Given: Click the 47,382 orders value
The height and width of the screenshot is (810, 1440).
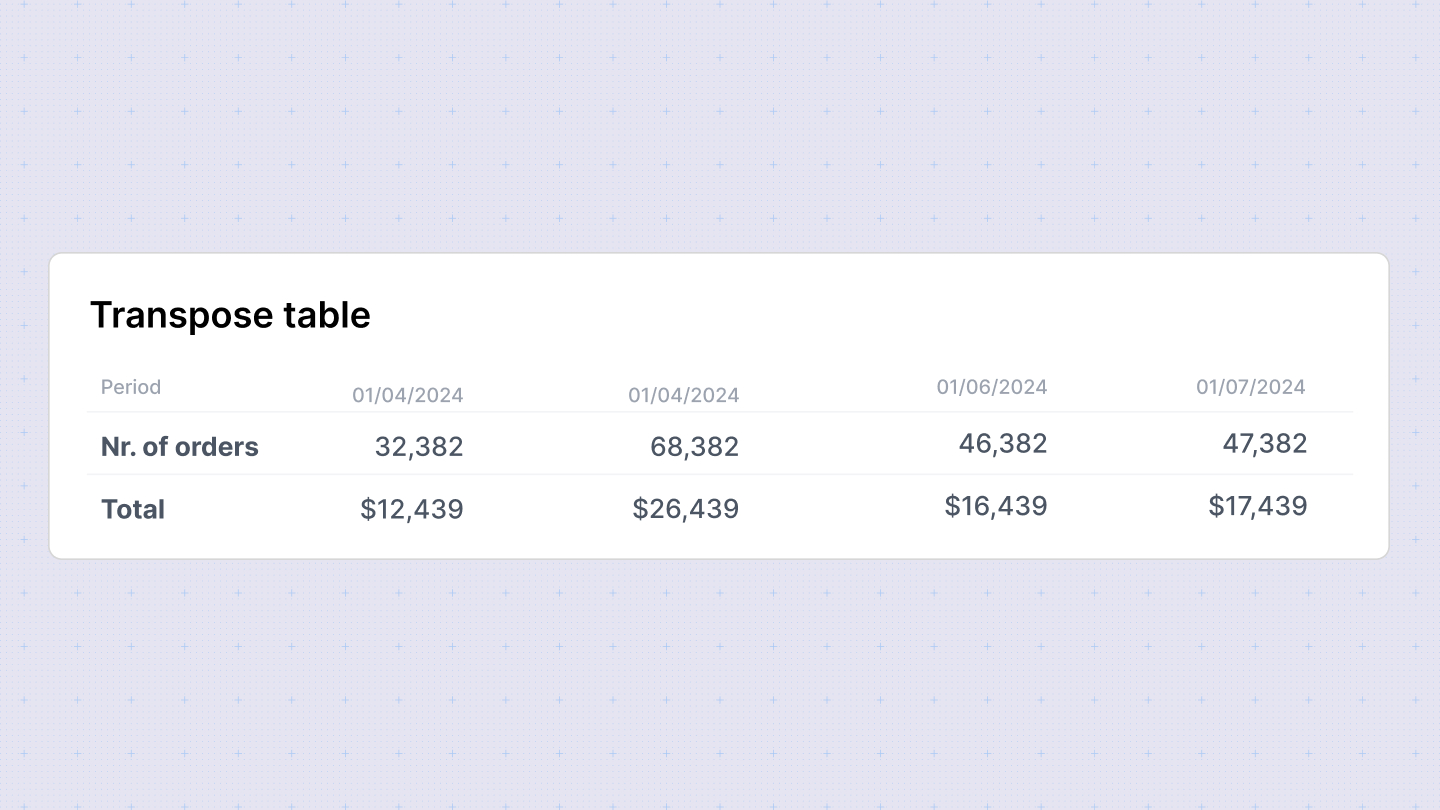Looking at the screenshot, I should click(x=1265, y=443).
